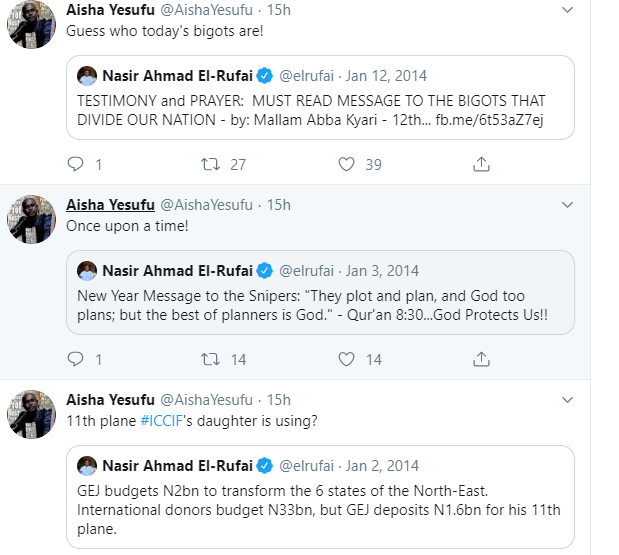
Task: Open Aisha Yesufu's underlined profile name
Action: pos(110,205)
